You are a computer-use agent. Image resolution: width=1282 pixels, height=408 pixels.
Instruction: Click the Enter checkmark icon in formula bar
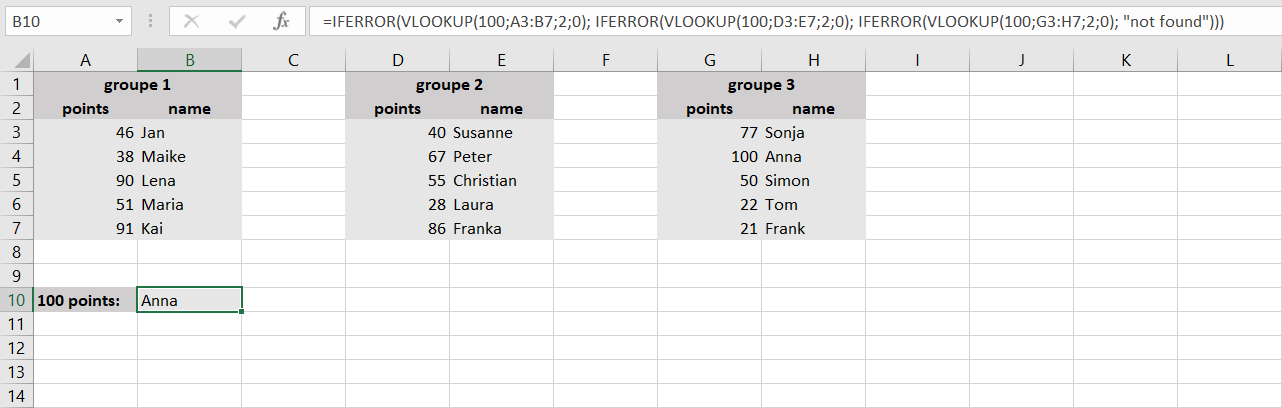click(237, 21)
